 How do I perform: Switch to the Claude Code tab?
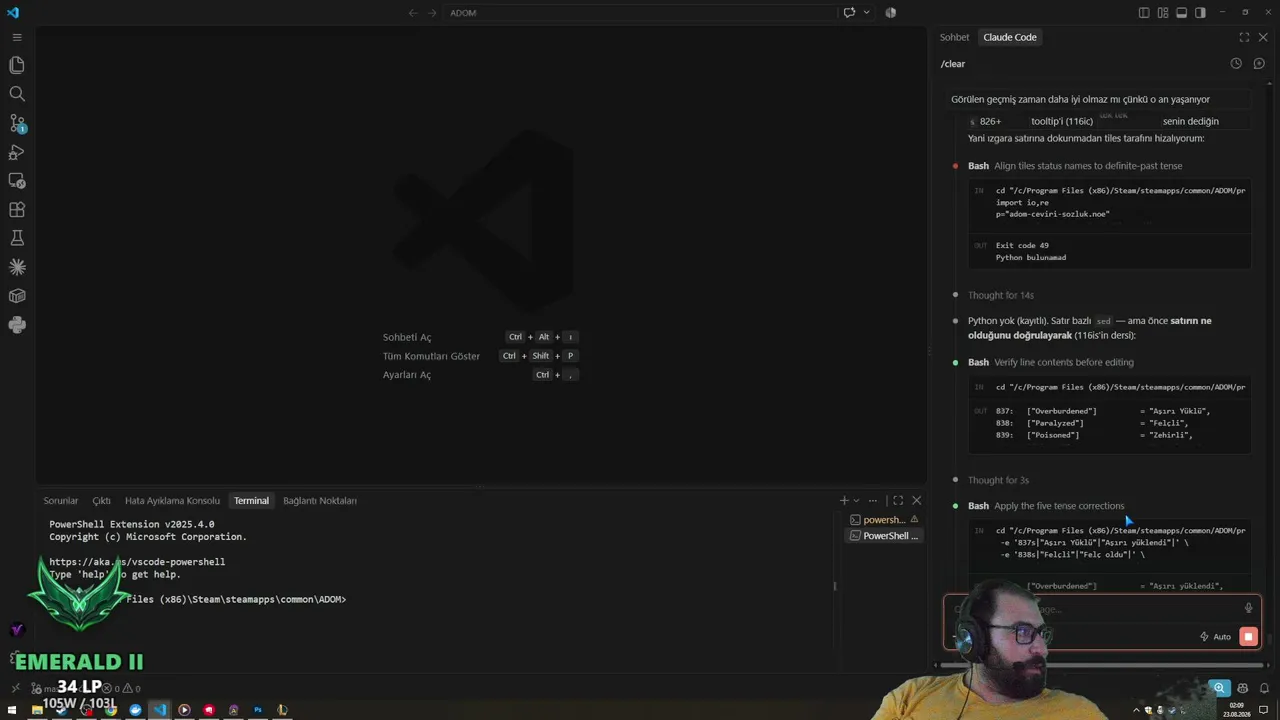click(1010, 37)
